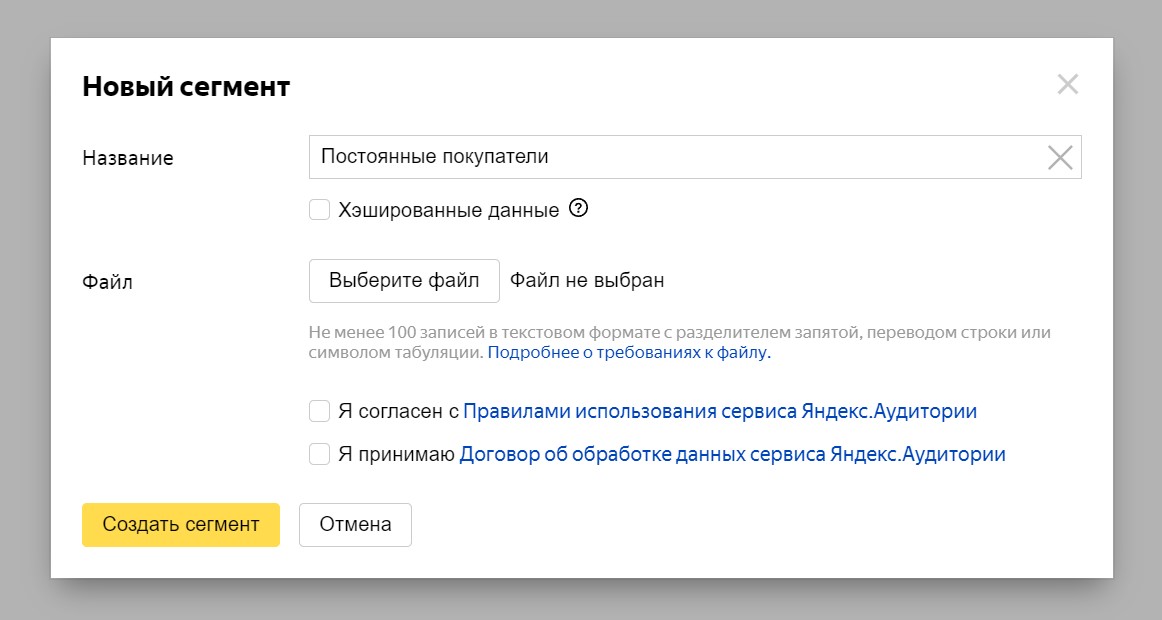Click the Создать сегмент button

click(x=180, y=524)
